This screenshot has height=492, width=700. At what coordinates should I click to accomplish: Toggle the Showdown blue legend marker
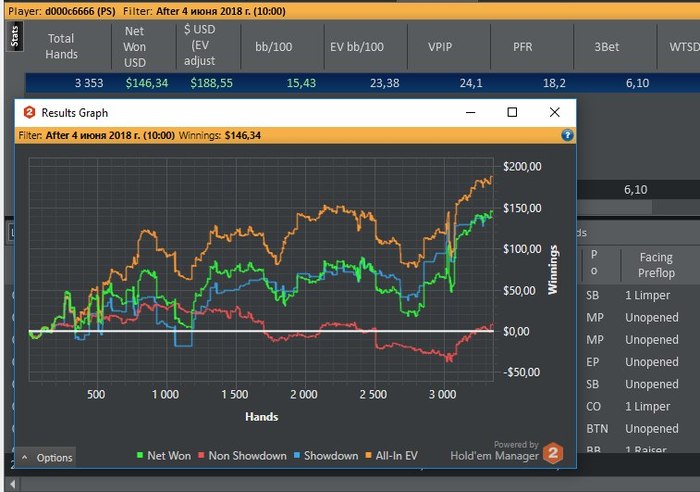click(297, 455)
